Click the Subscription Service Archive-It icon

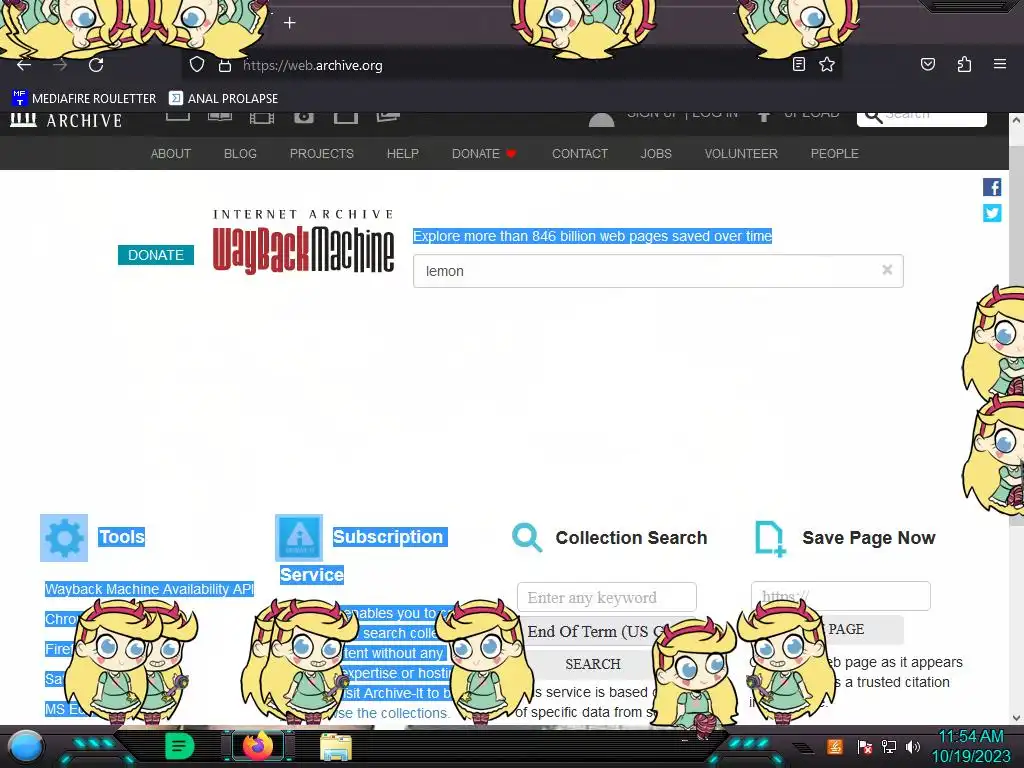coord(299,538)
